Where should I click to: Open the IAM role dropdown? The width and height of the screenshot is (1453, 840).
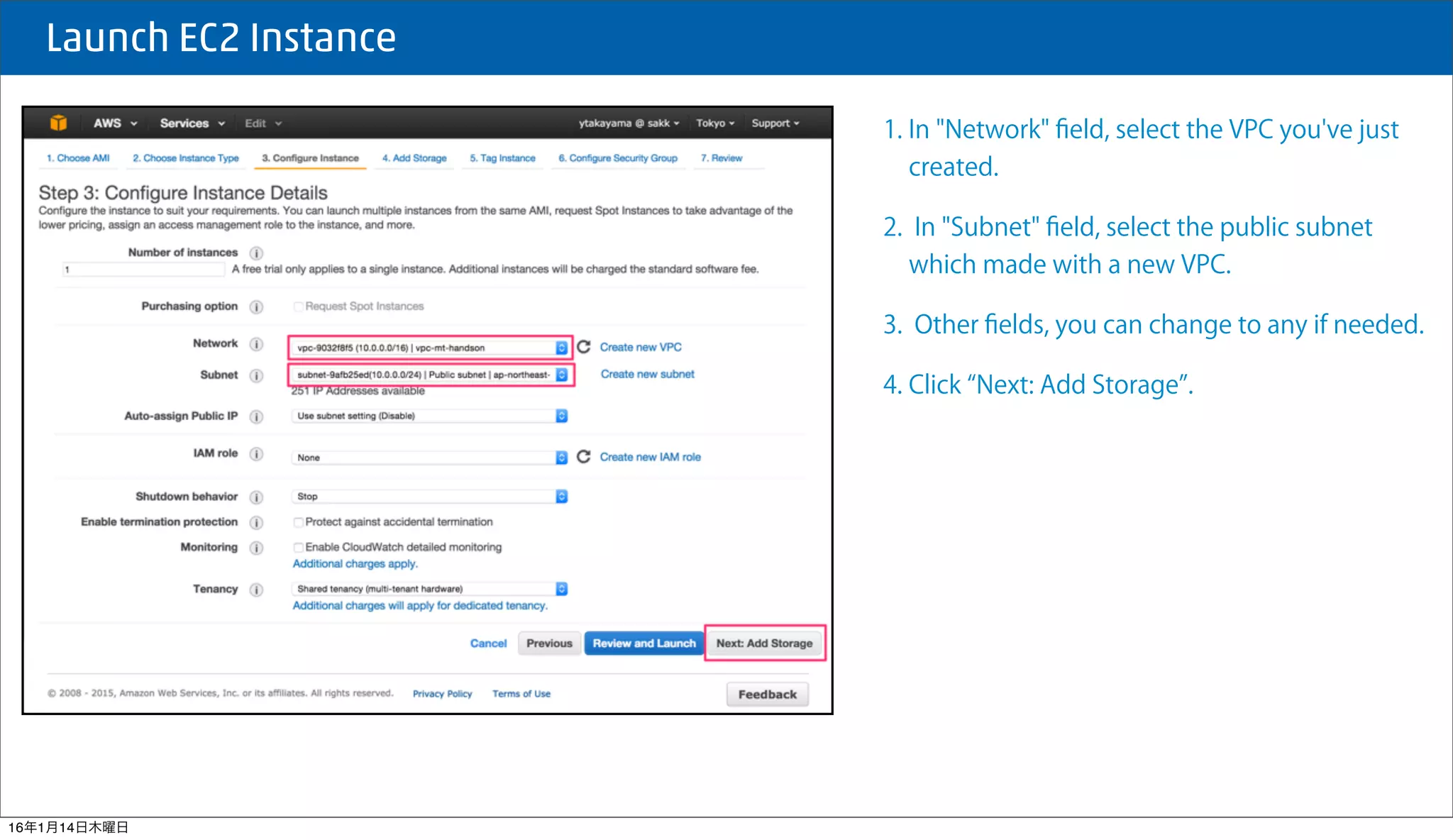tap(430, 458)
